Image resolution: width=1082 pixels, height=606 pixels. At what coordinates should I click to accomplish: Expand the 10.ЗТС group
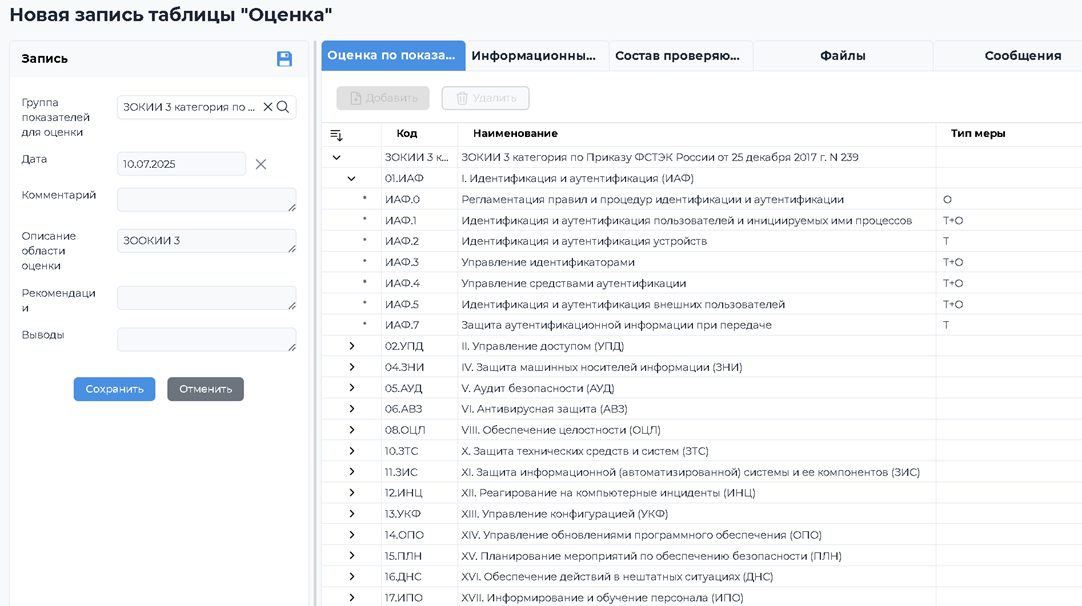tap(351, 451)
